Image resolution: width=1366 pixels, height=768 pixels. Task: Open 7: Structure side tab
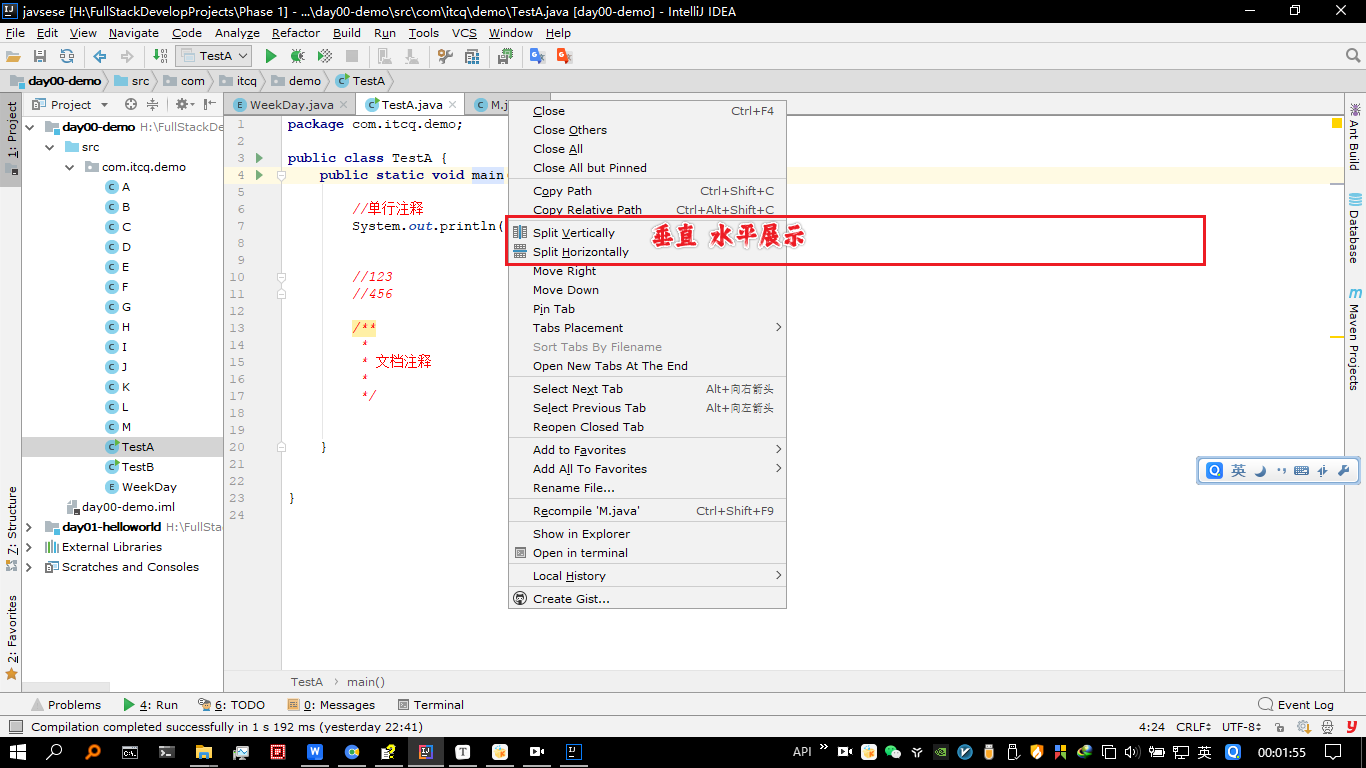click(12, 528)
